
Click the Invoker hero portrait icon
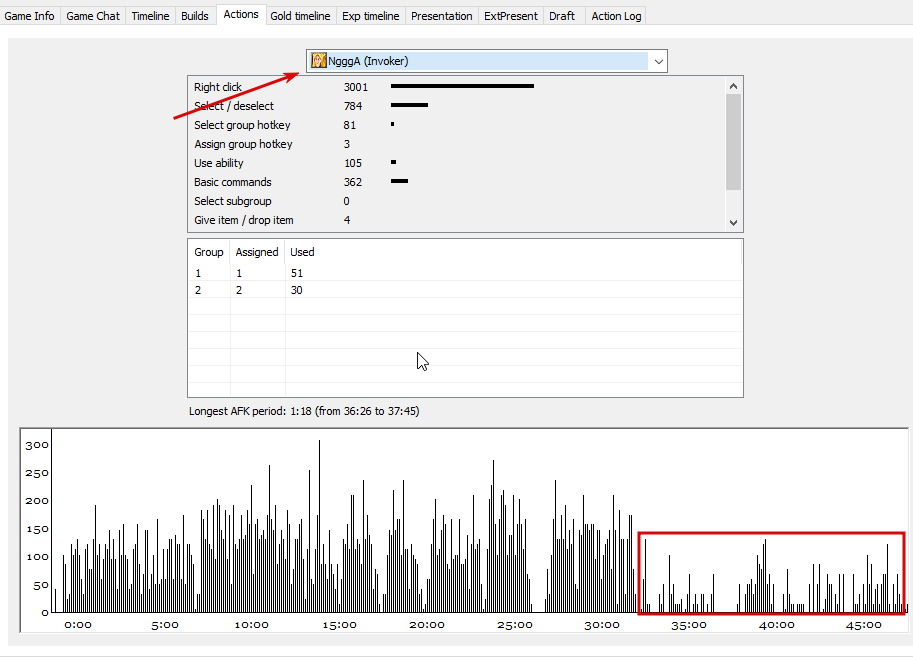click(x=319, y=61)
